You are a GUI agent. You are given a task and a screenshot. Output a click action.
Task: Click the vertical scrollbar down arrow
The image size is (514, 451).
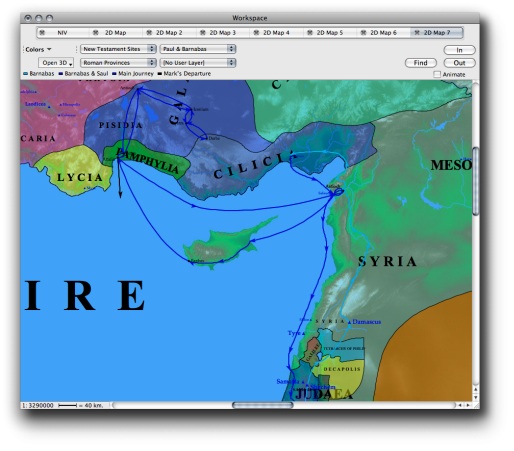pos(476,397)
